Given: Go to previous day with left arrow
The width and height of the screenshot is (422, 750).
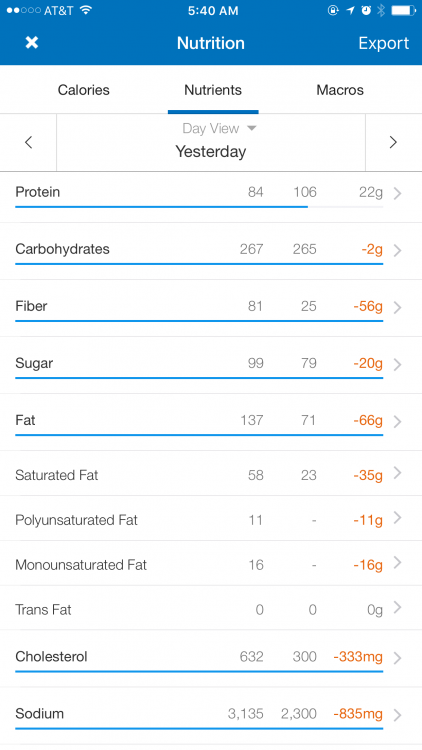Looking at the screenshot, I should pos(29,142).
